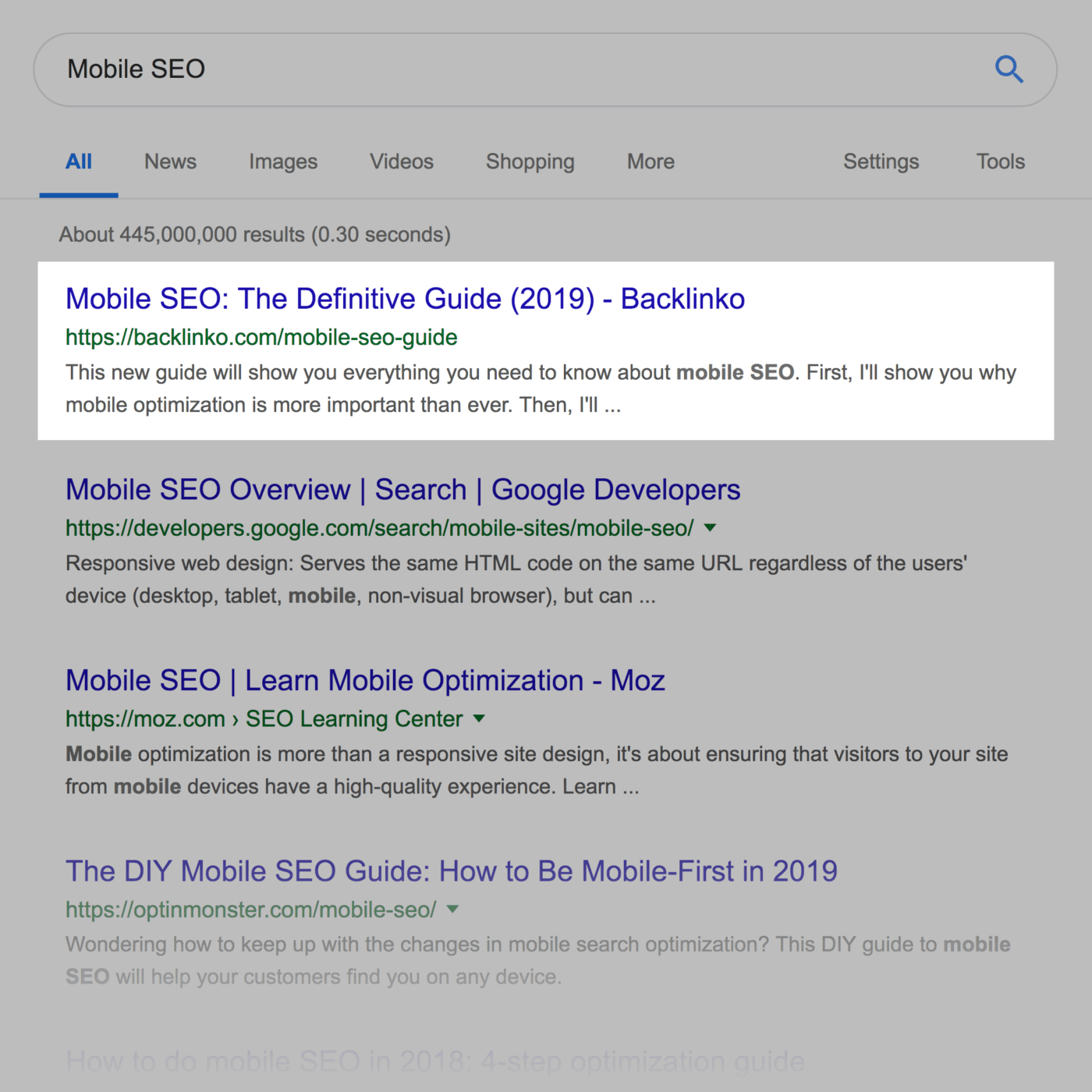Open Backlinko's Mobile SEO Definitive Guide result

[x=405, y=299]
